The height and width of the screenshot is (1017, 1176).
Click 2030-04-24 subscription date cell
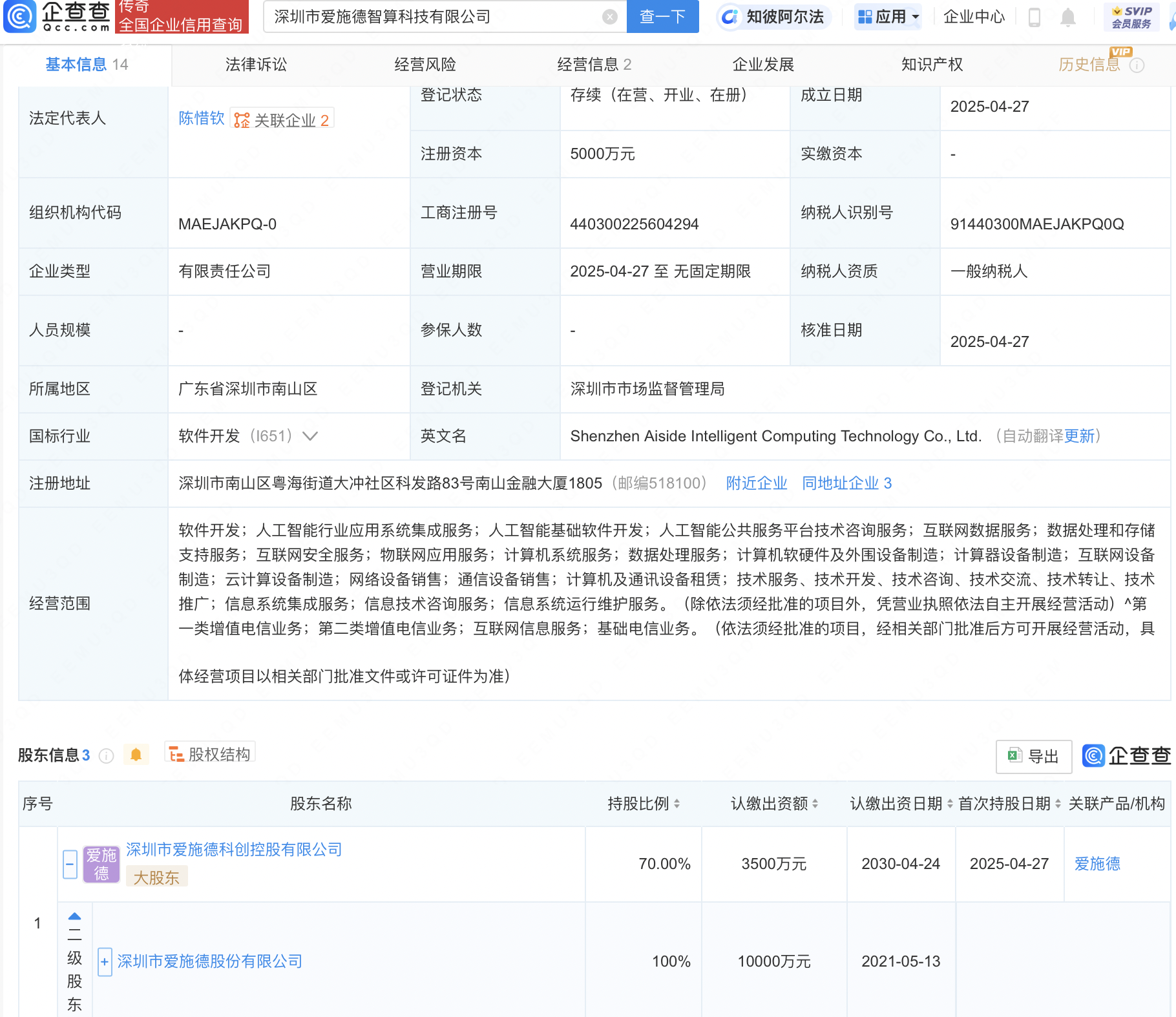901,864
